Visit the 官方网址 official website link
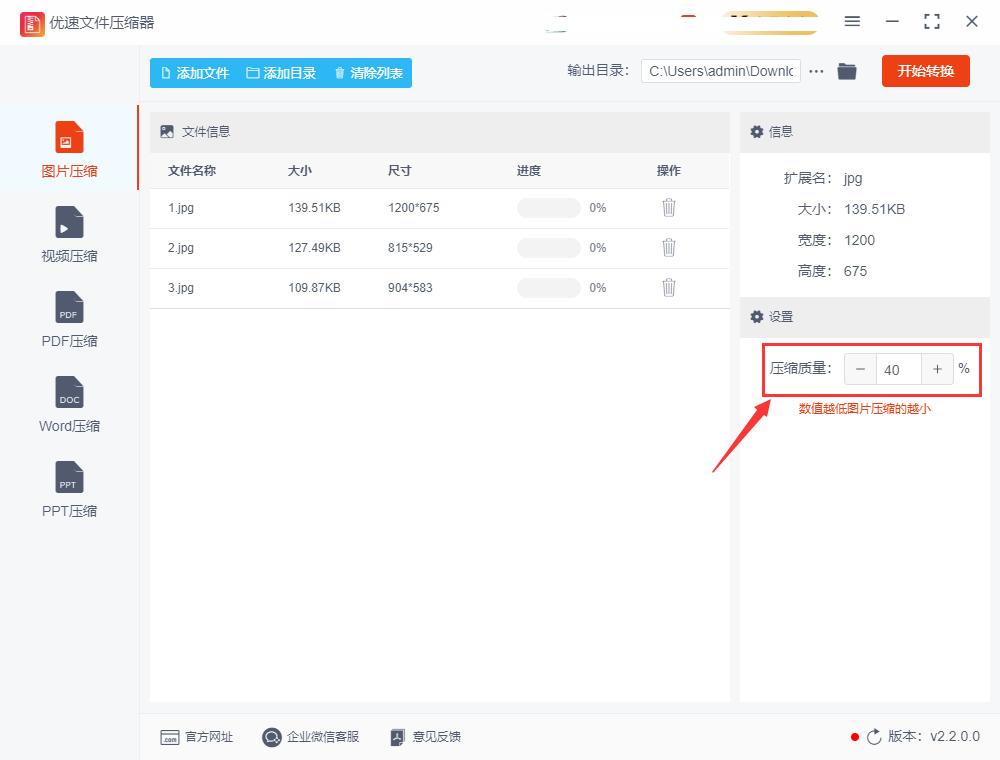Viewport: 1000px width, 760px height. click(197, 737)
